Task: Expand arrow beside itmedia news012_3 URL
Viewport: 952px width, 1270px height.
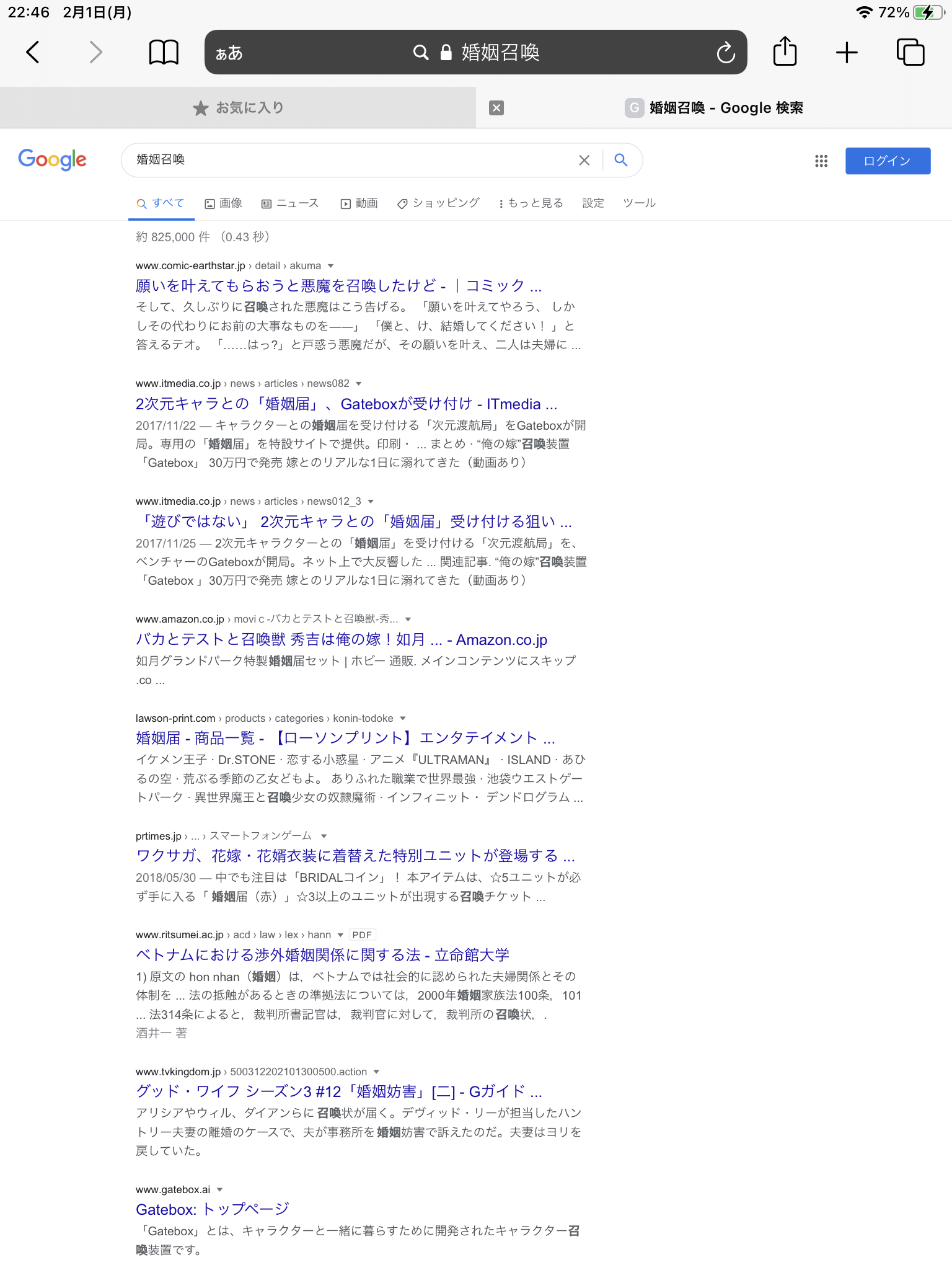Action: [371, 502]
